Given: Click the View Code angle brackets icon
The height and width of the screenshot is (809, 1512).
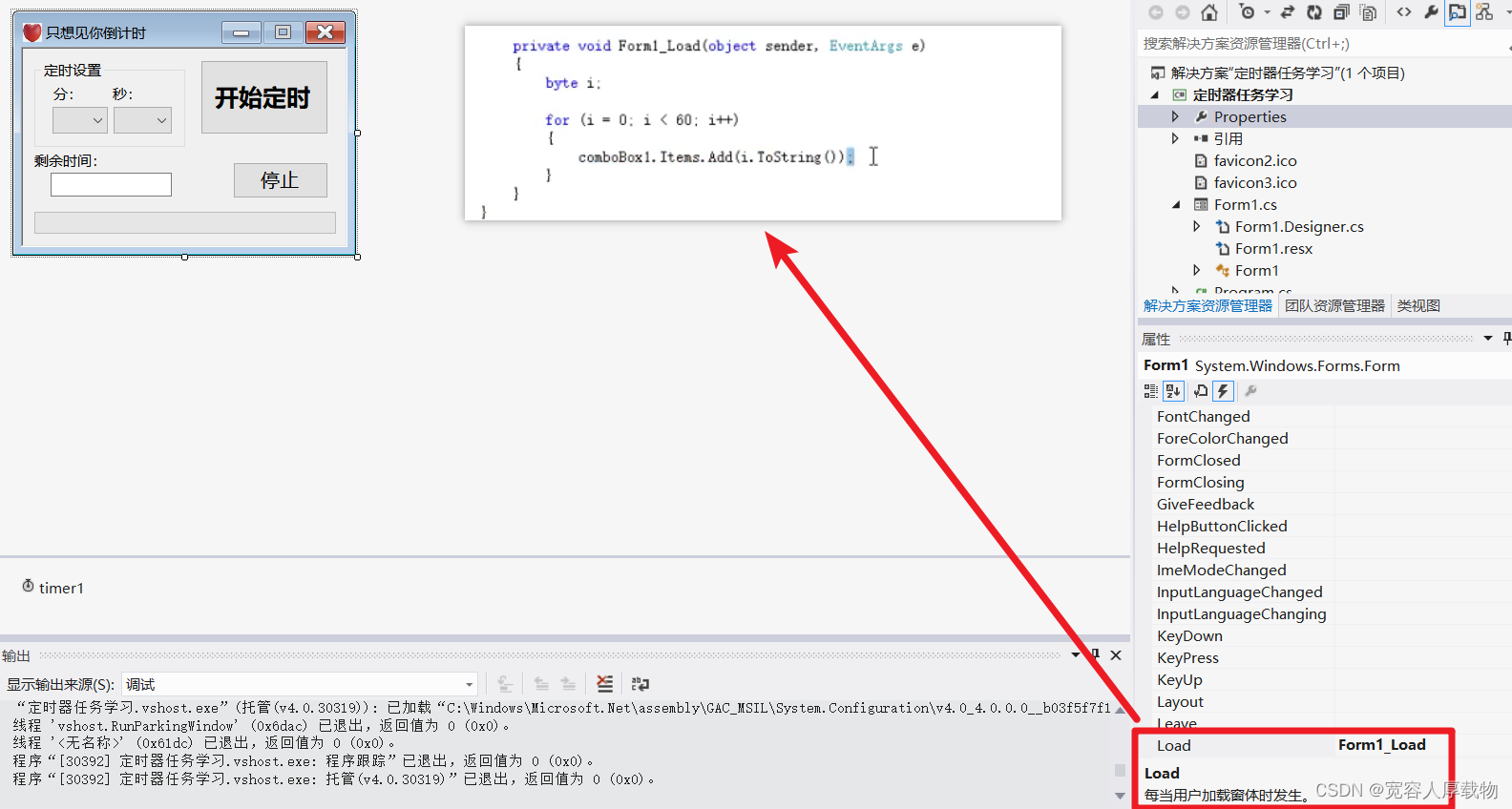Looking at the screenshot, I should [x=1404, y=12].
